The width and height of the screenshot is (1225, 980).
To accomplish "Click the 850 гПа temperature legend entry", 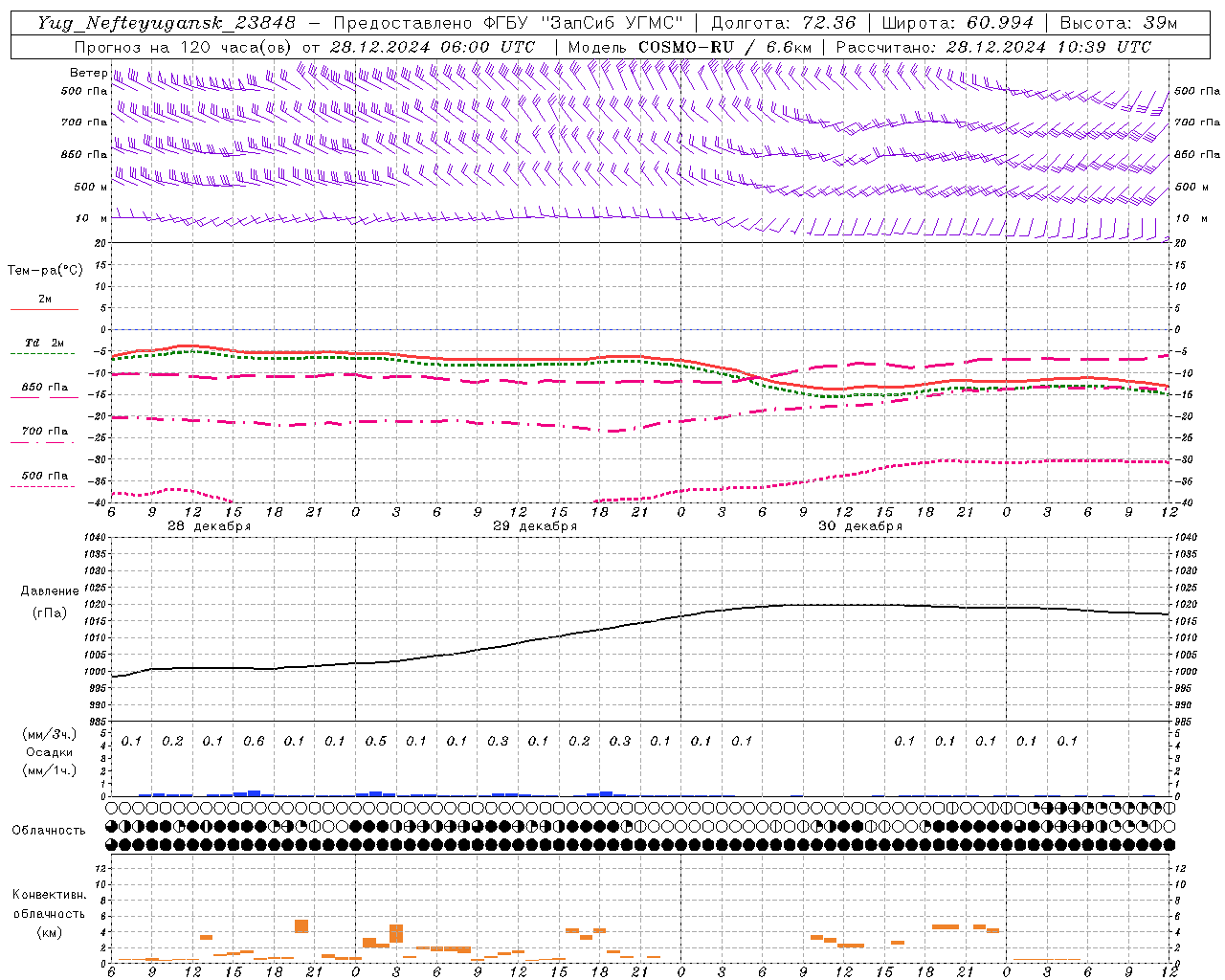I will [45, 387].
